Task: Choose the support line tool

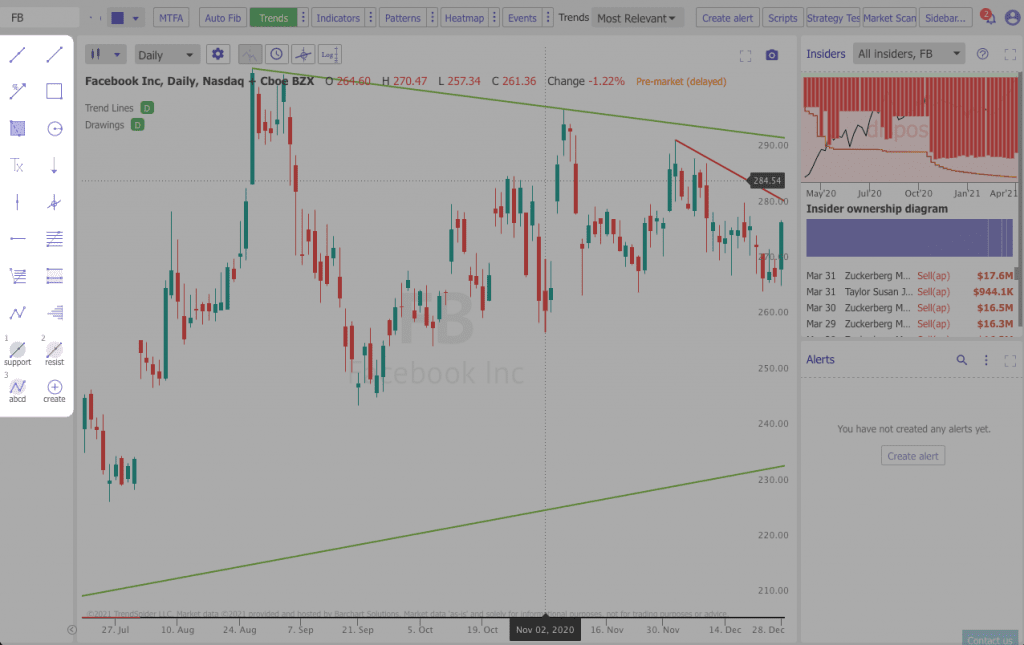Action: pos(18,353)
